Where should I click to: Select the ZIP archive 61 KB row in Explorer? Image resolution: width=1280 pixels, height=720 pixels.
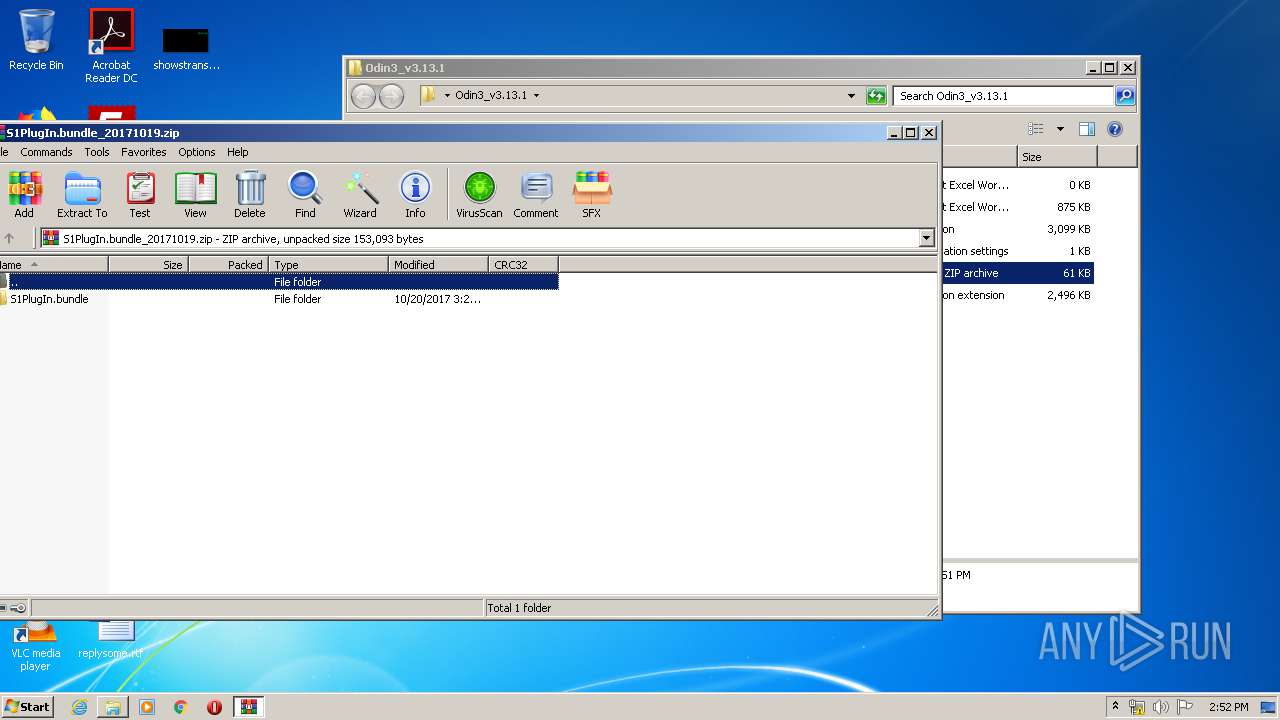point(1017,273)
